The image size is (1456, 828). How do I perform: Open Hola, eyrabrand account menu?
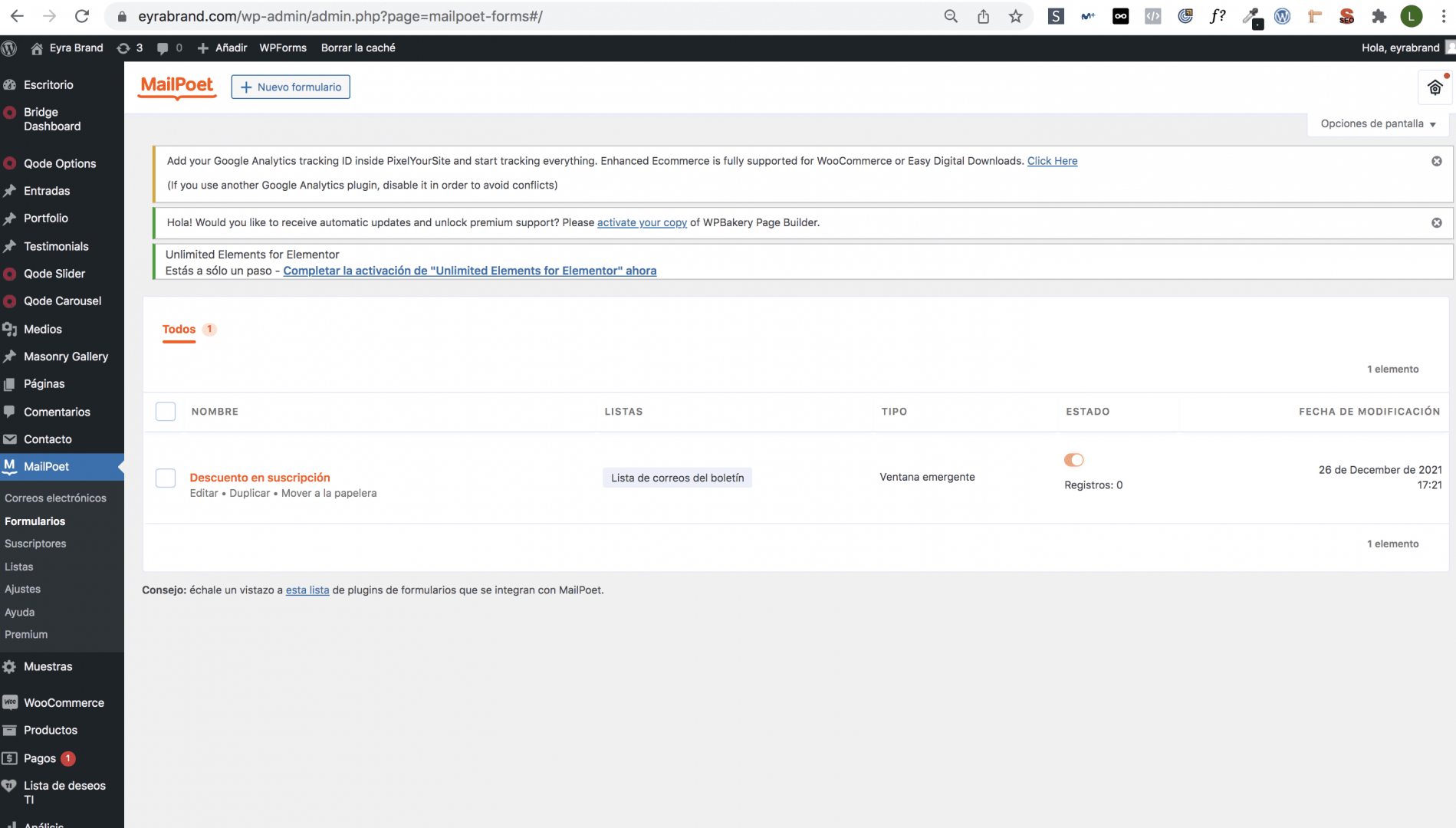[x=1407, y=48]
